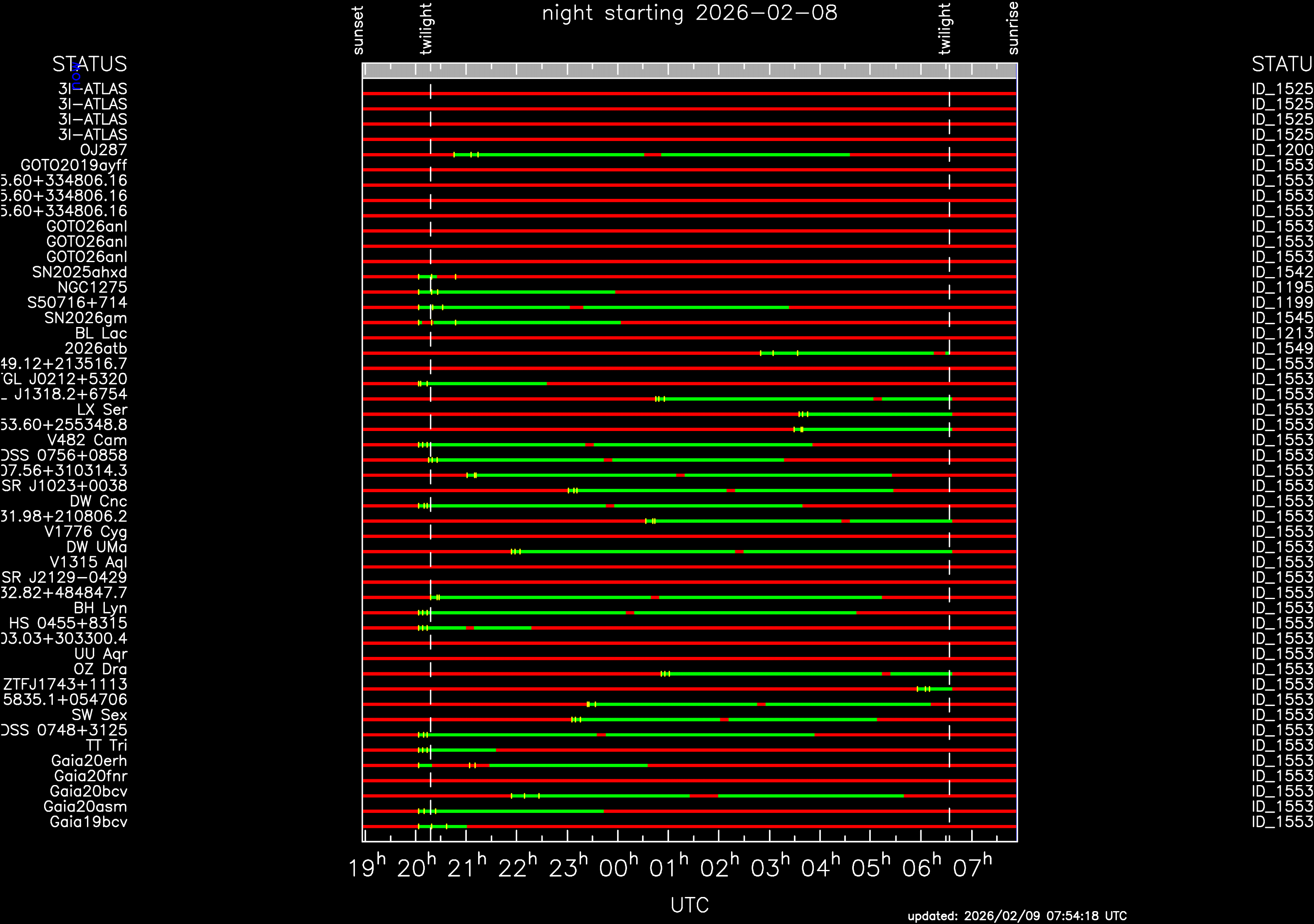Click the NGC1275 target name
Image resolution: width=1314 pixels, height=924 pixels.
coord(92,287)
